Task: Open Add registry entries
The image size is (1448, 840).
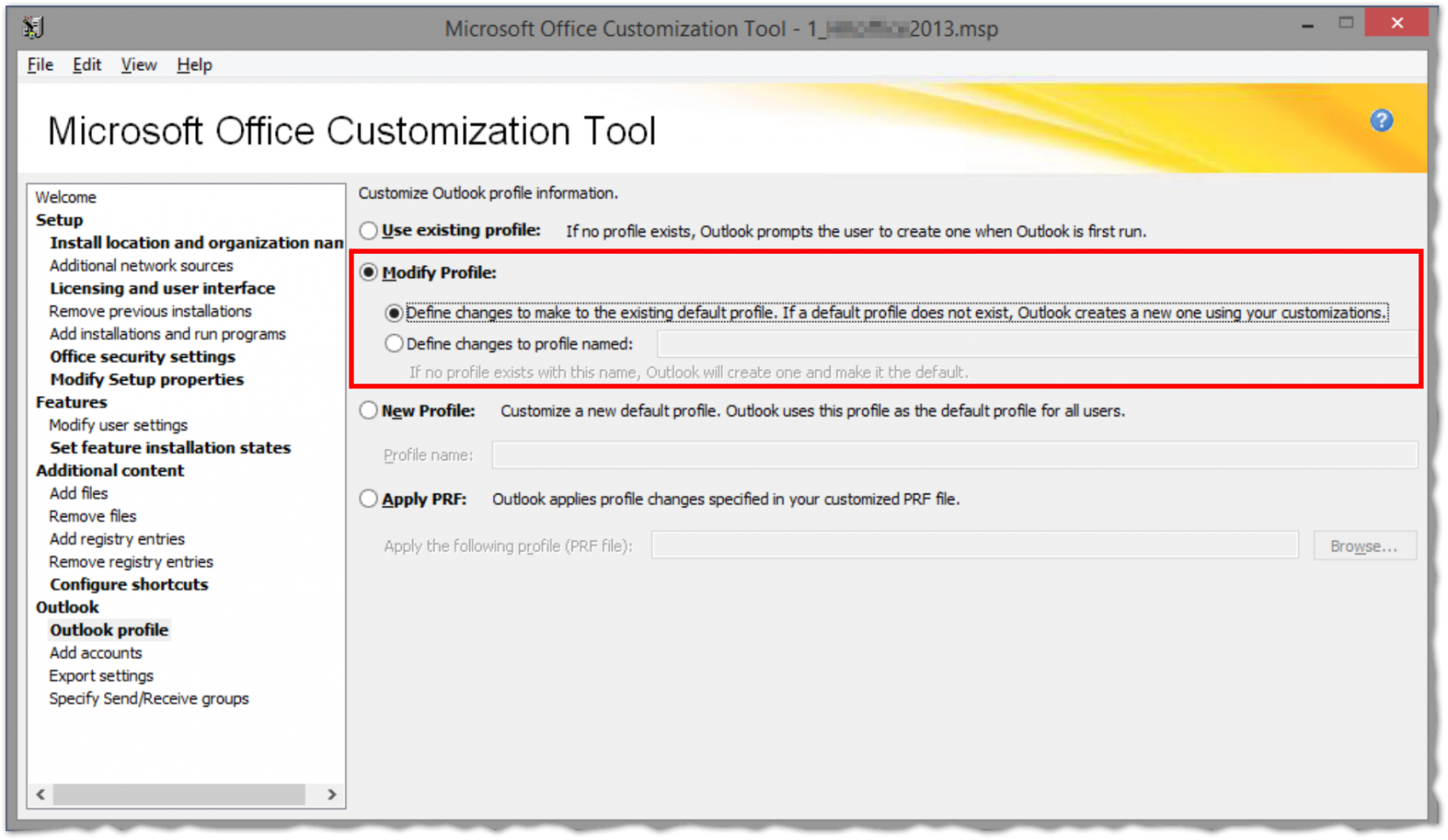Action: pos(116,538)
